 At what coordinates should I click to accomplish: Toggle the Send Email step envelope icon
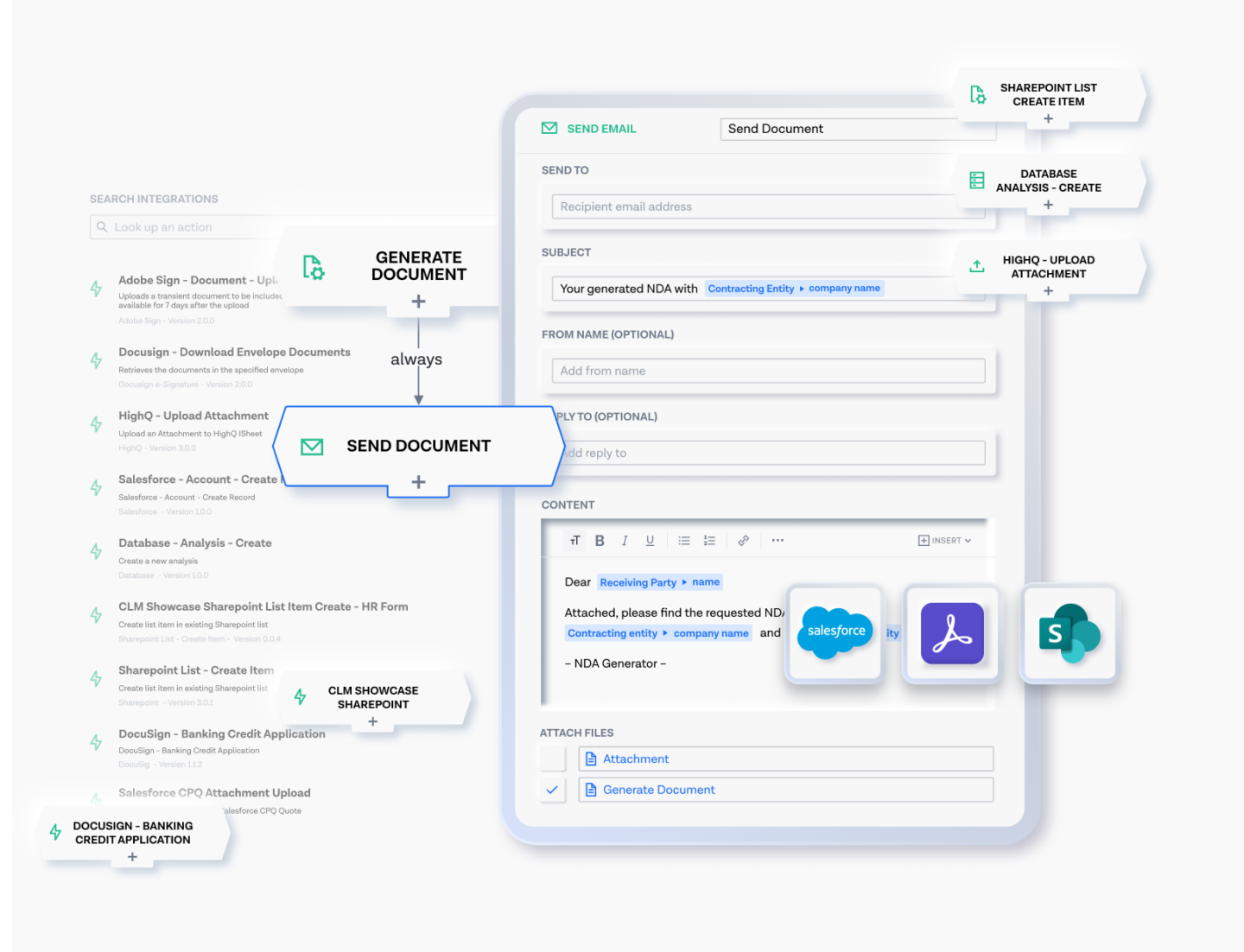click(549, 128)
